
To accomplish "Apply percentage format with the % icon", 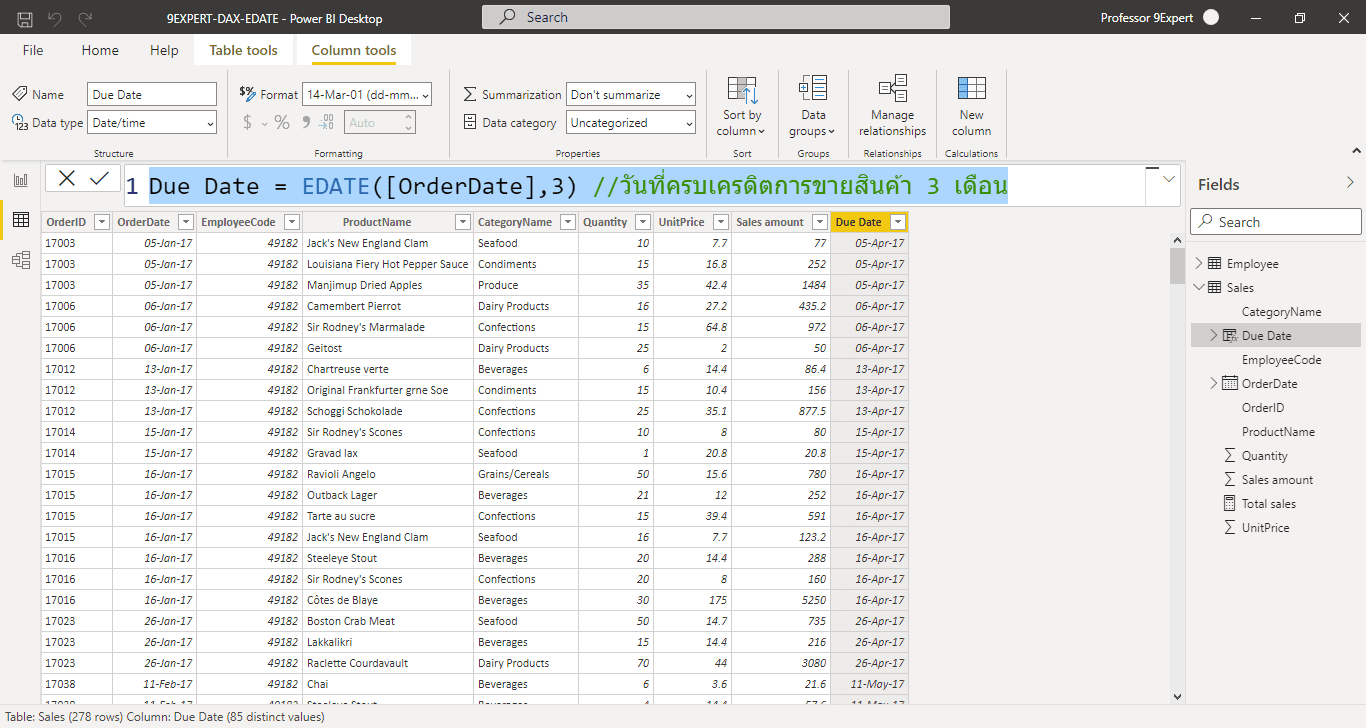I will pos(282,121).
